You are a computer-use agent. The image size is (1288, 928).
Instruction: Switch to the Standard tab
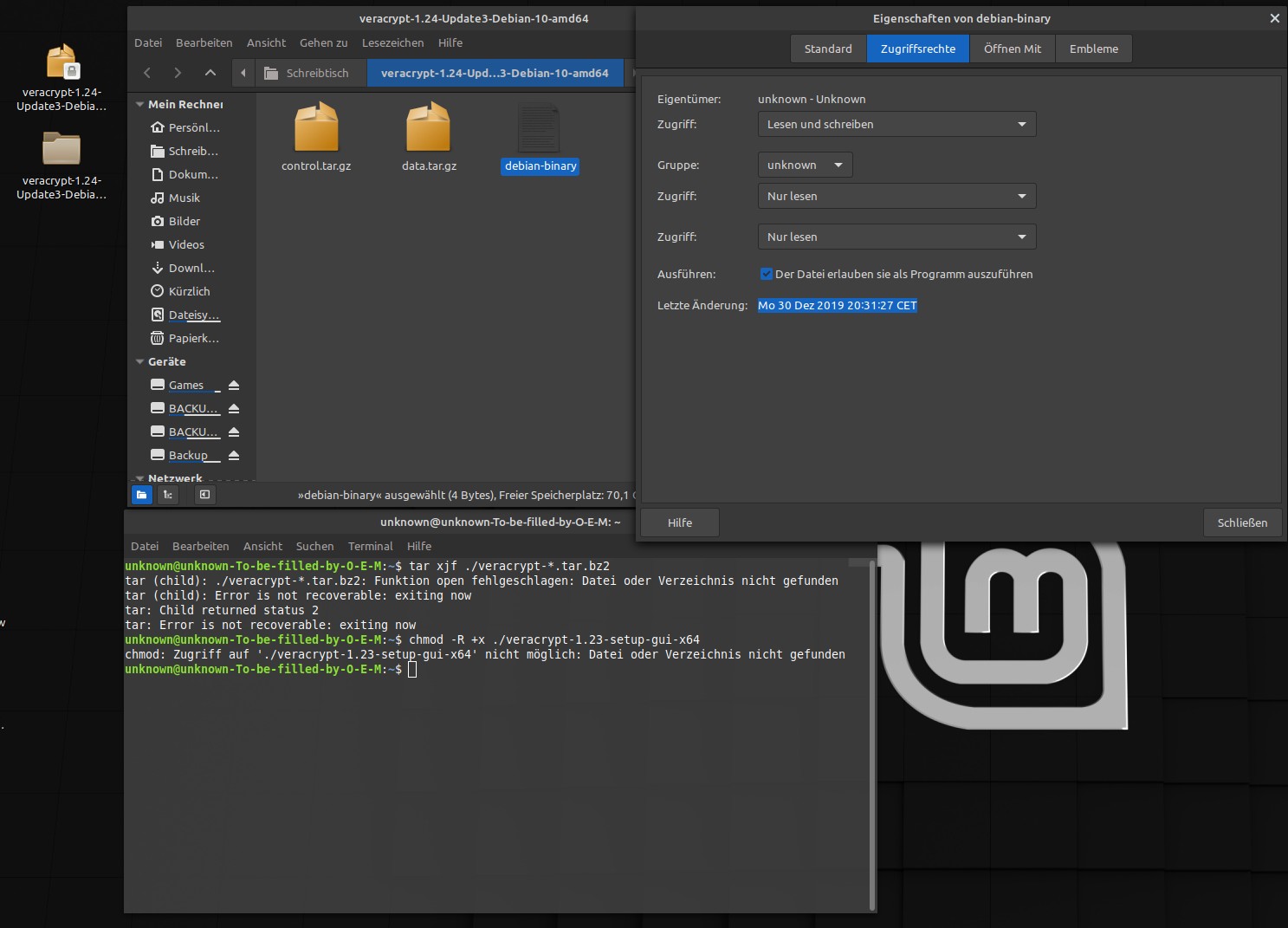828,49
